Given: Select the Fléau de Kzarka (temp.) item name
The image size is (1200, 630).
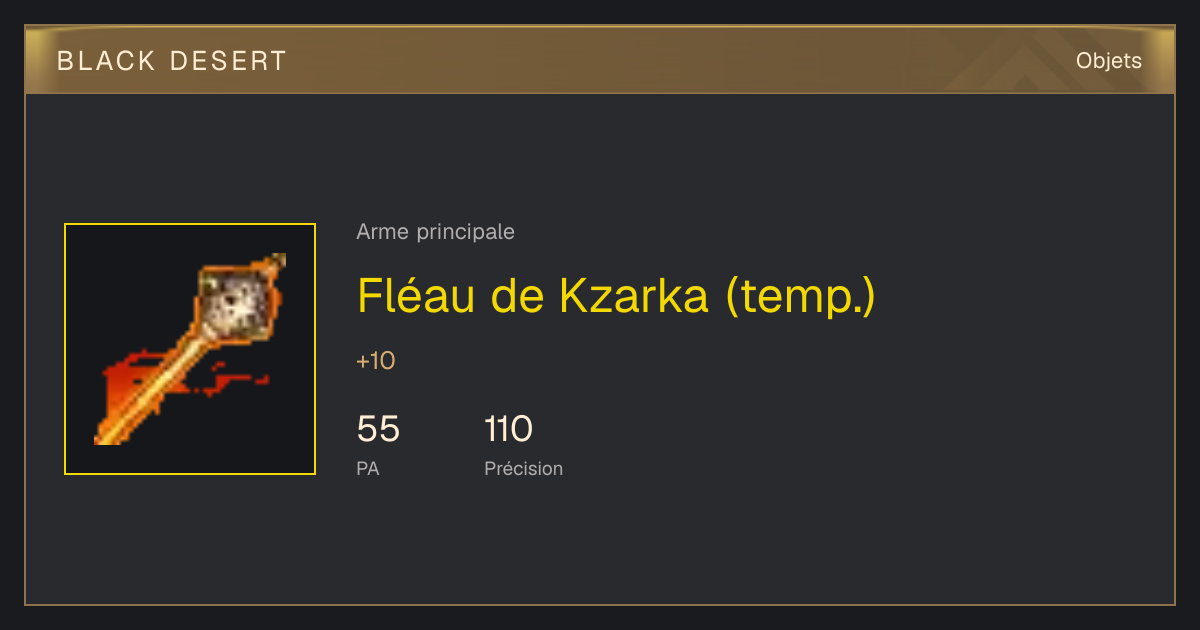Looking at the screenshot, I should click(x=616, y=296).
